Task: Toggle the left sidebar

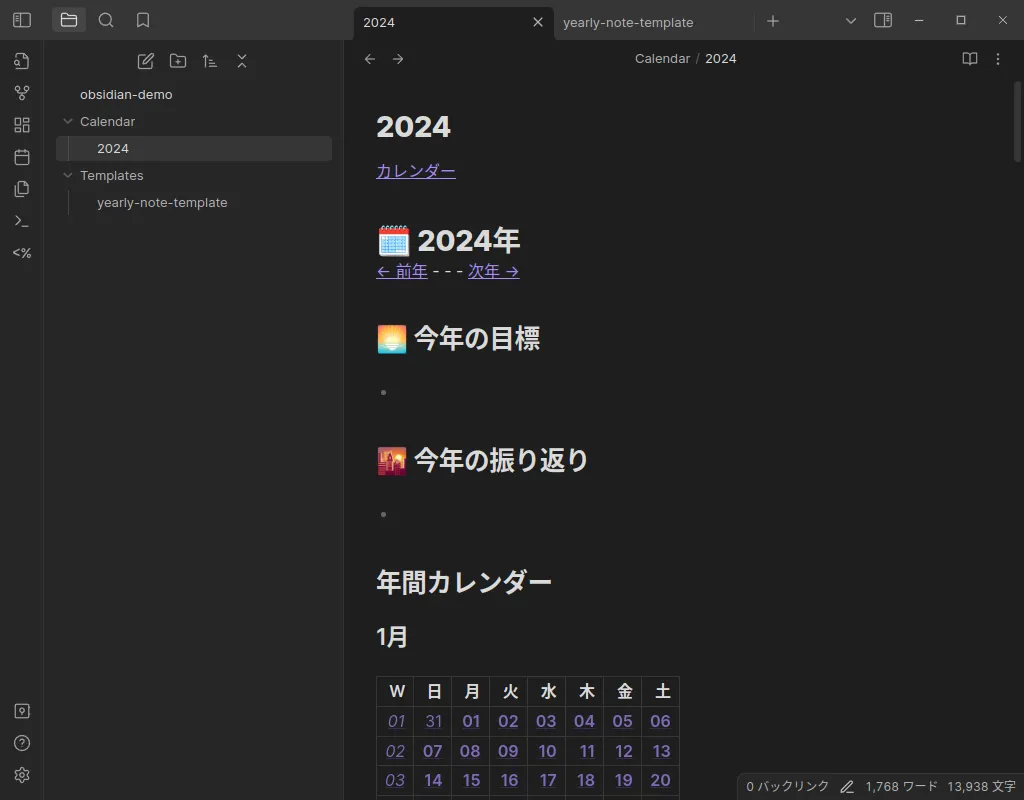Action: (22, 20)
